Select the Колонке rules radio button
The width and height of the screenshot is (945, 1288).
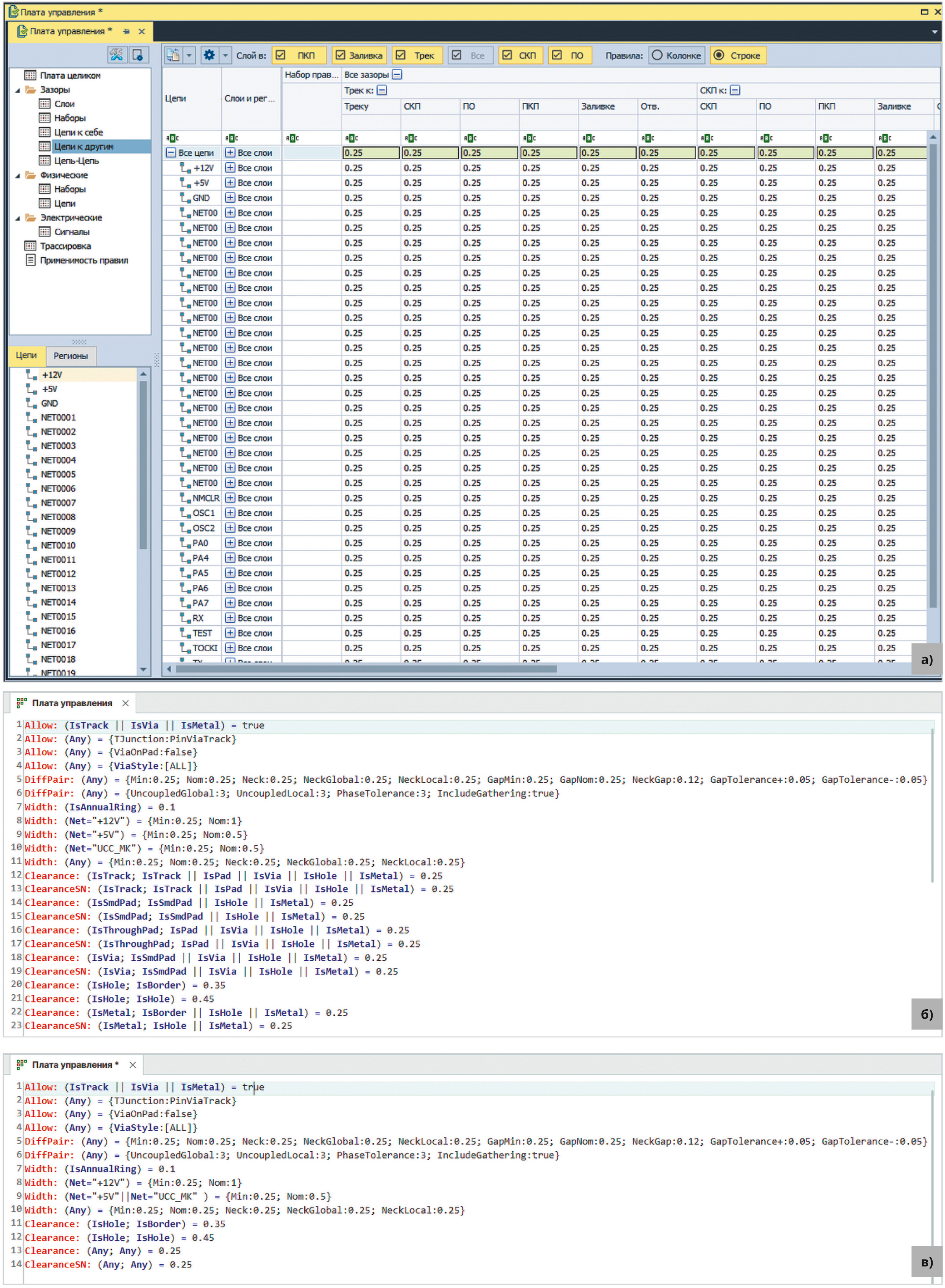pos(657,55)
